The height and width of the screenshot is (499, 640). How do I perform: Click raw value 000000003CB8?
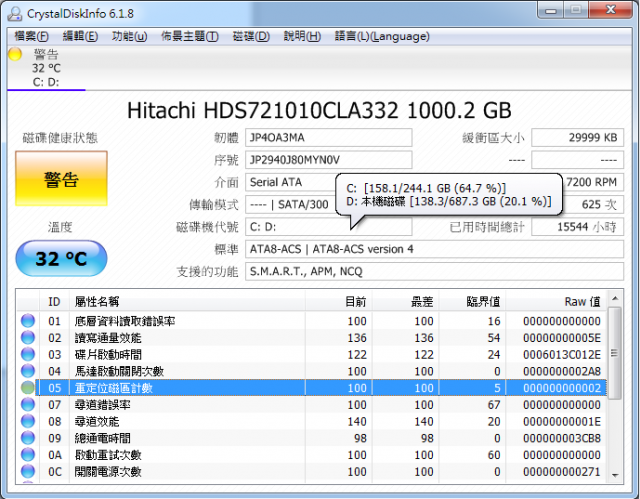[562, 438]
